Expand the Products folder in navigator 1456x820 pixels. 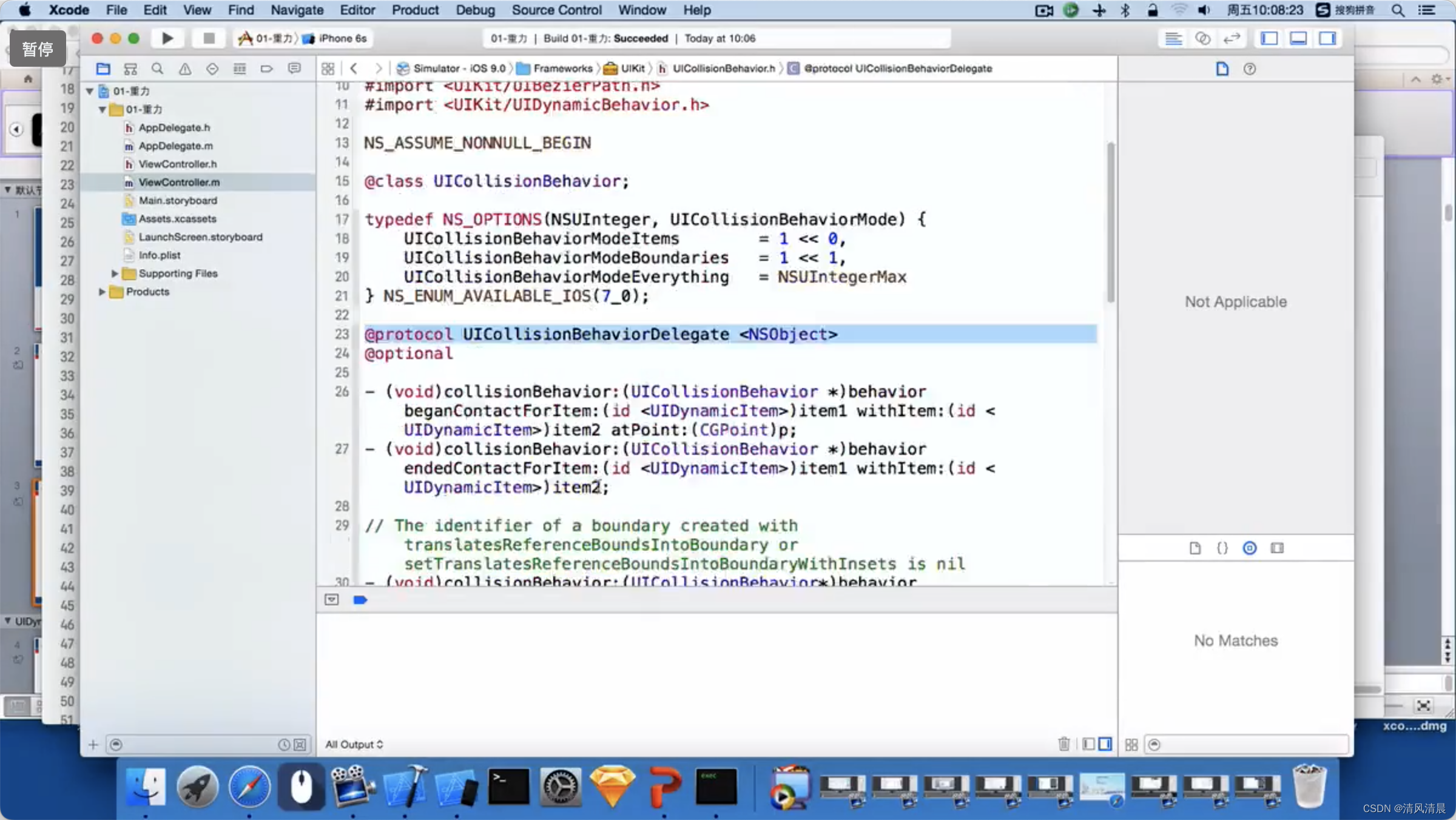click(100, 291)
